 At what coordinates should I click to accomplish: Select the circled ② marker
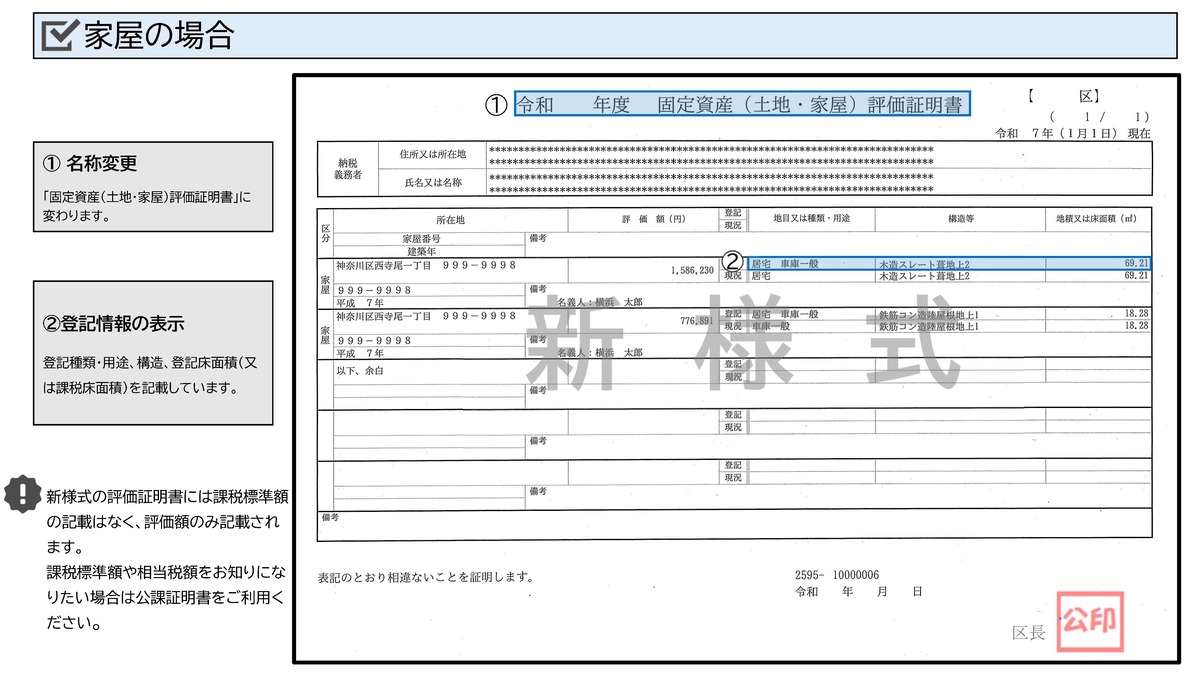[731, 262]
